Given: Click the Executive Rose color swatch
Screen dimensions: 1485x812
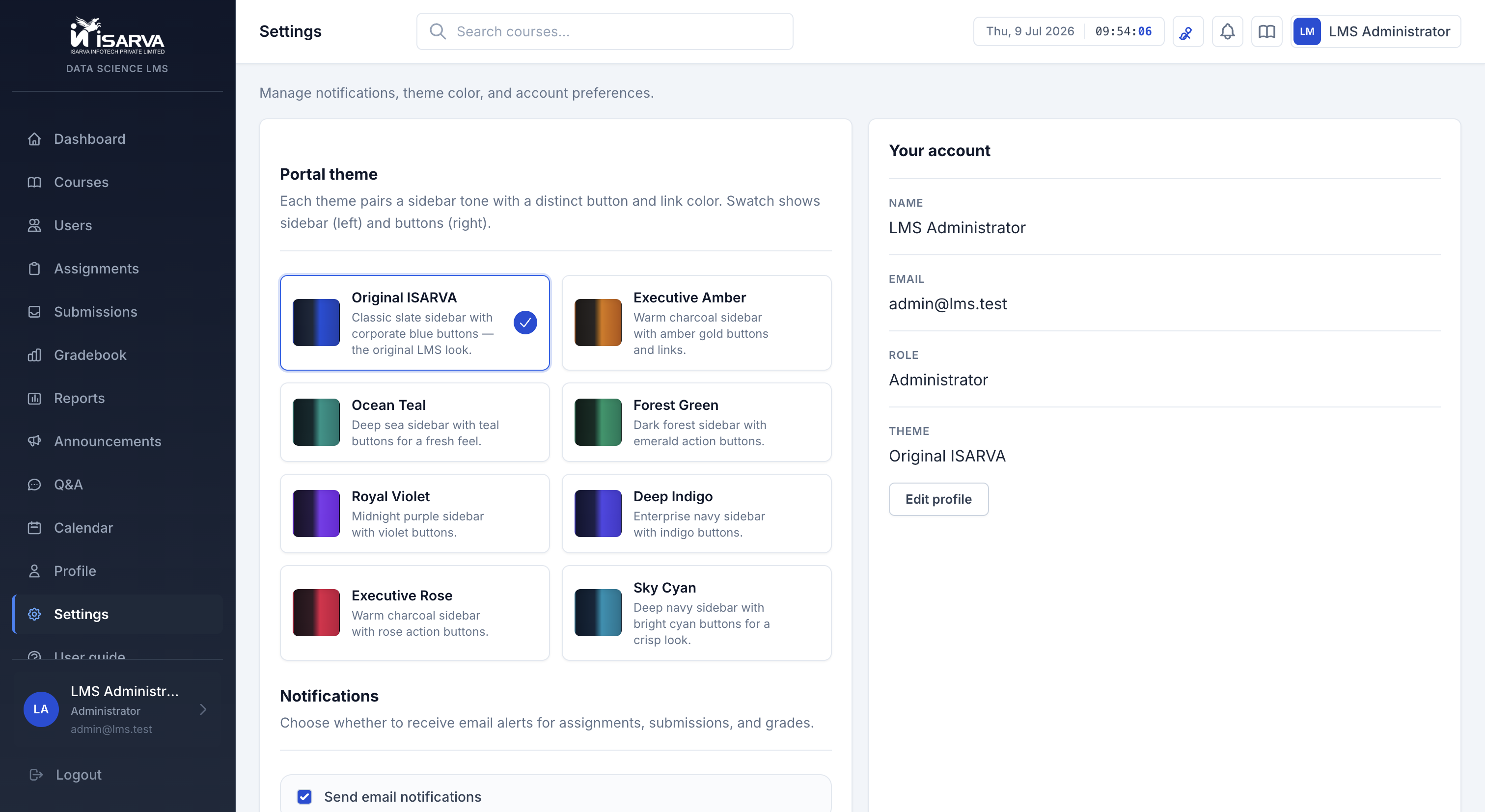Looking at the screenshot, I should click(316, 613).
